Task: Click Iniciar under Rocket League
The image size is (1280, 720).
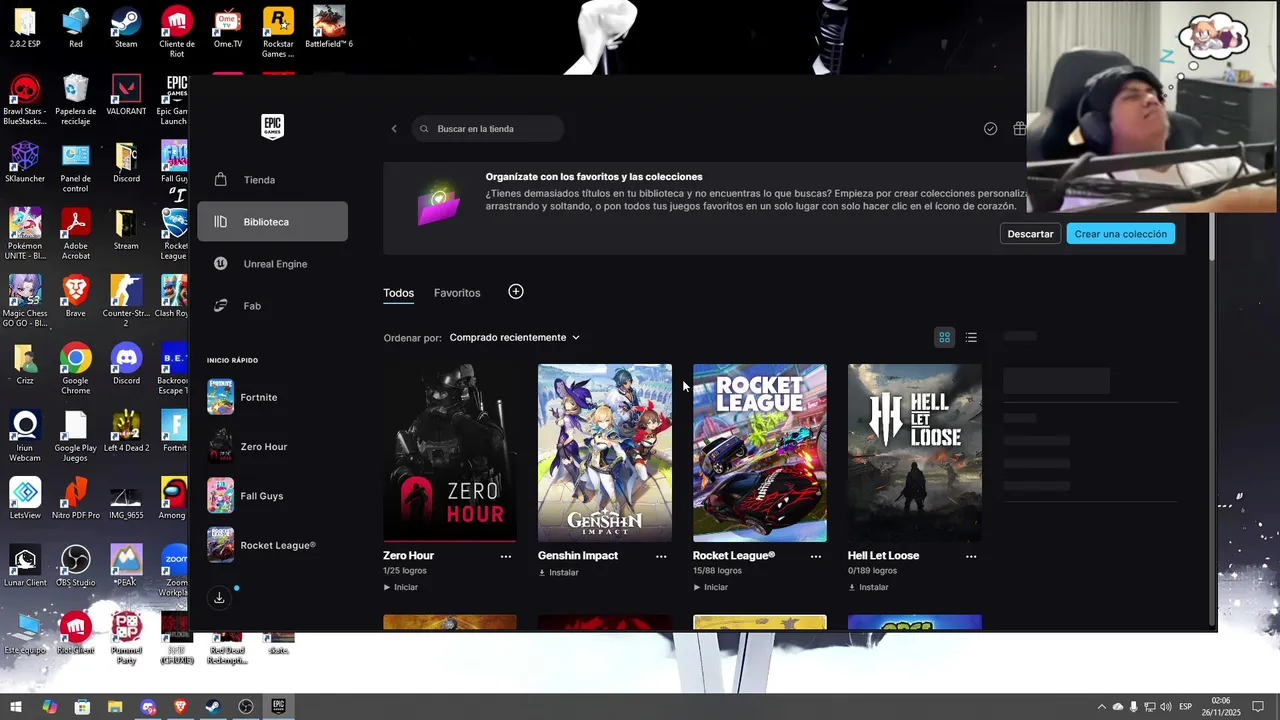Action: [x=711, y=587]
